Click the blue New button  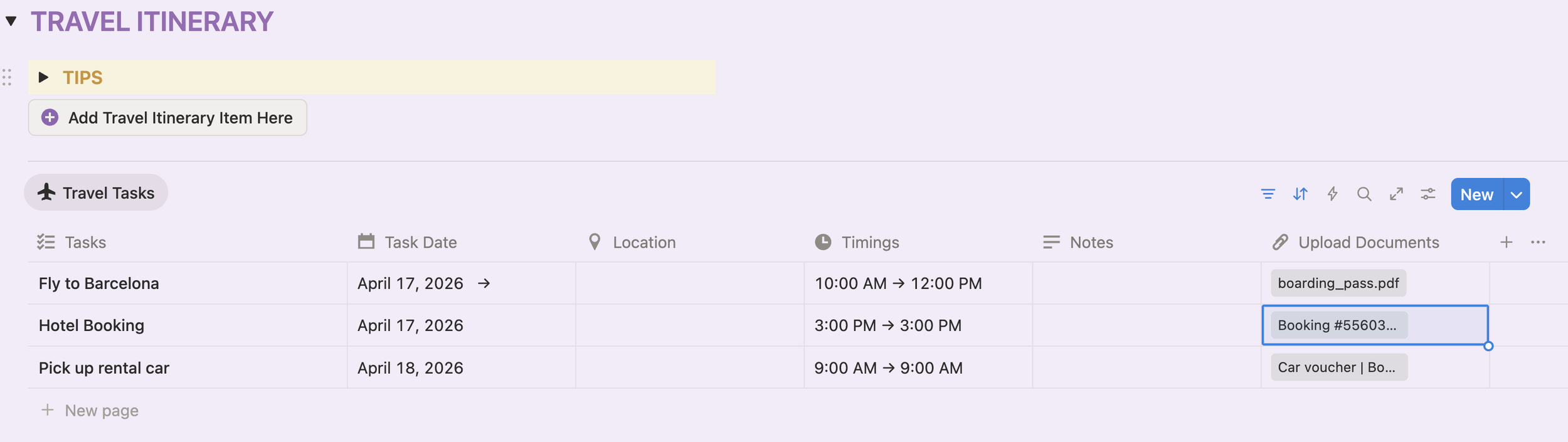point(1476,195)
